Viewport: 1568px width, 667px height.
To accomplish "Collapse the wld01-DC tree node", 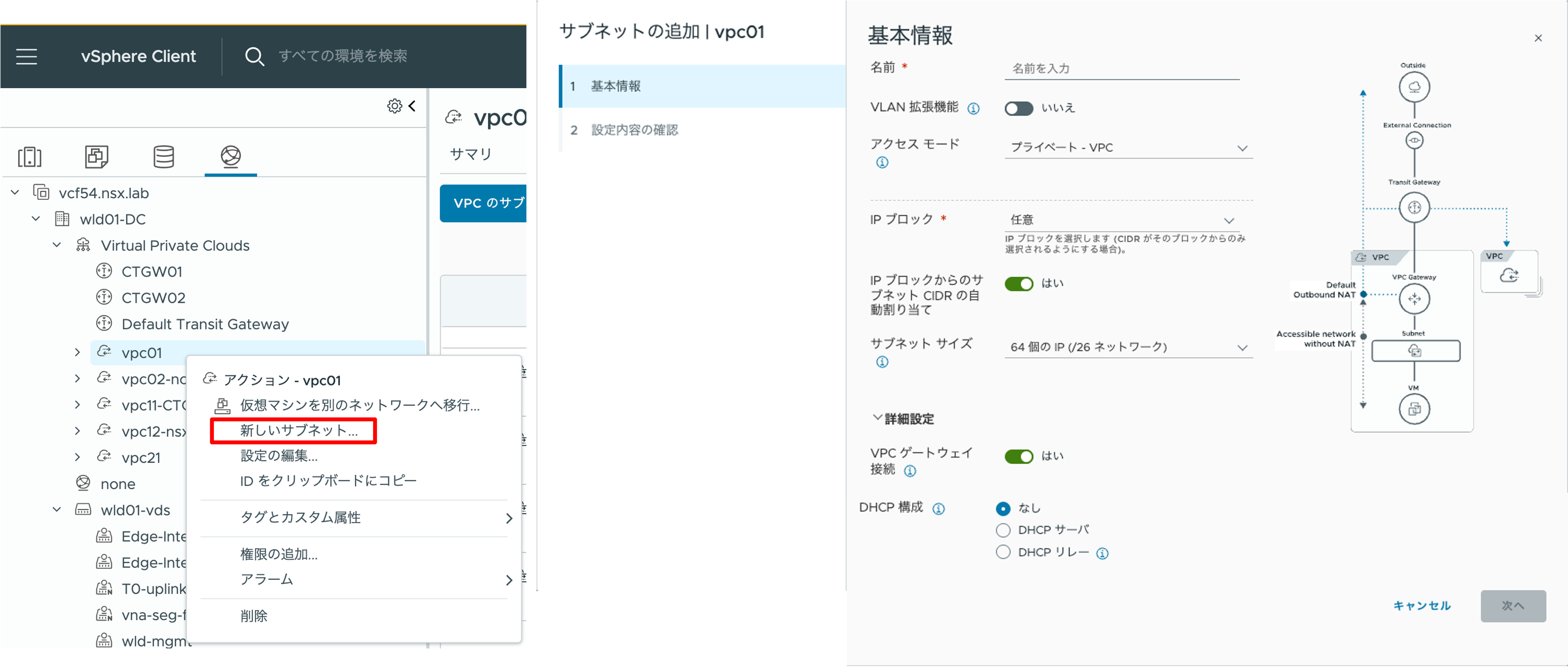I will tap(36, 219).
